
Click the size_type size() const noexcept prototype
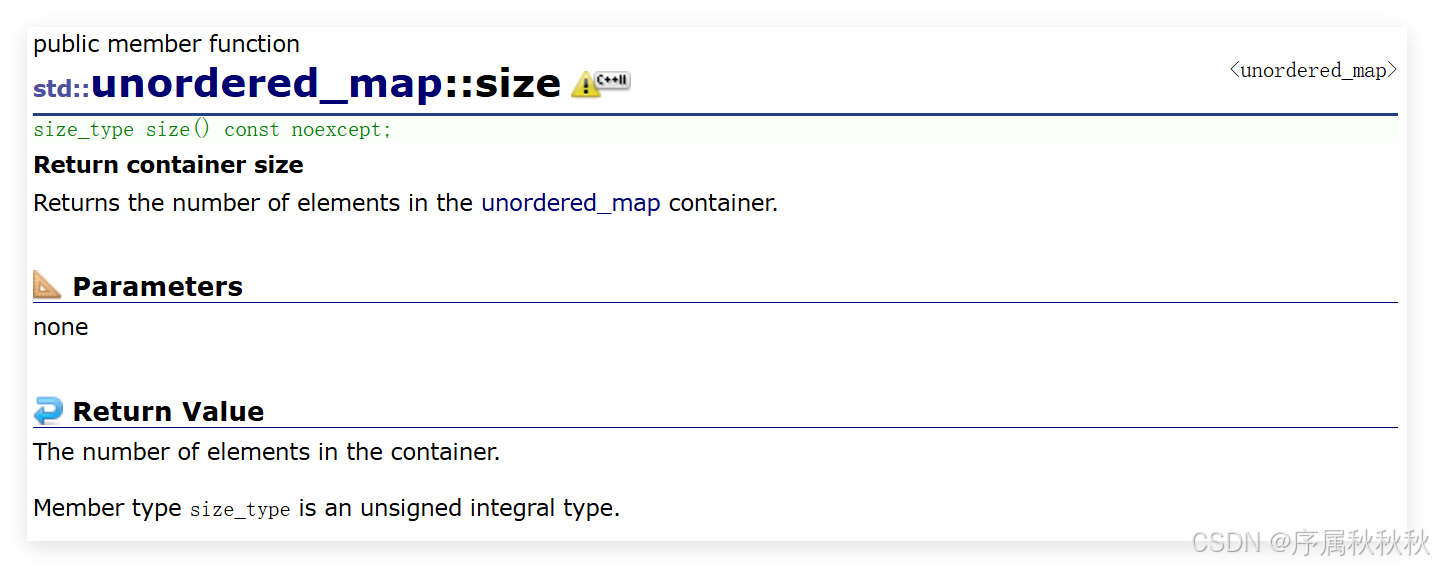pyautogui.click(x=212, y=130)
